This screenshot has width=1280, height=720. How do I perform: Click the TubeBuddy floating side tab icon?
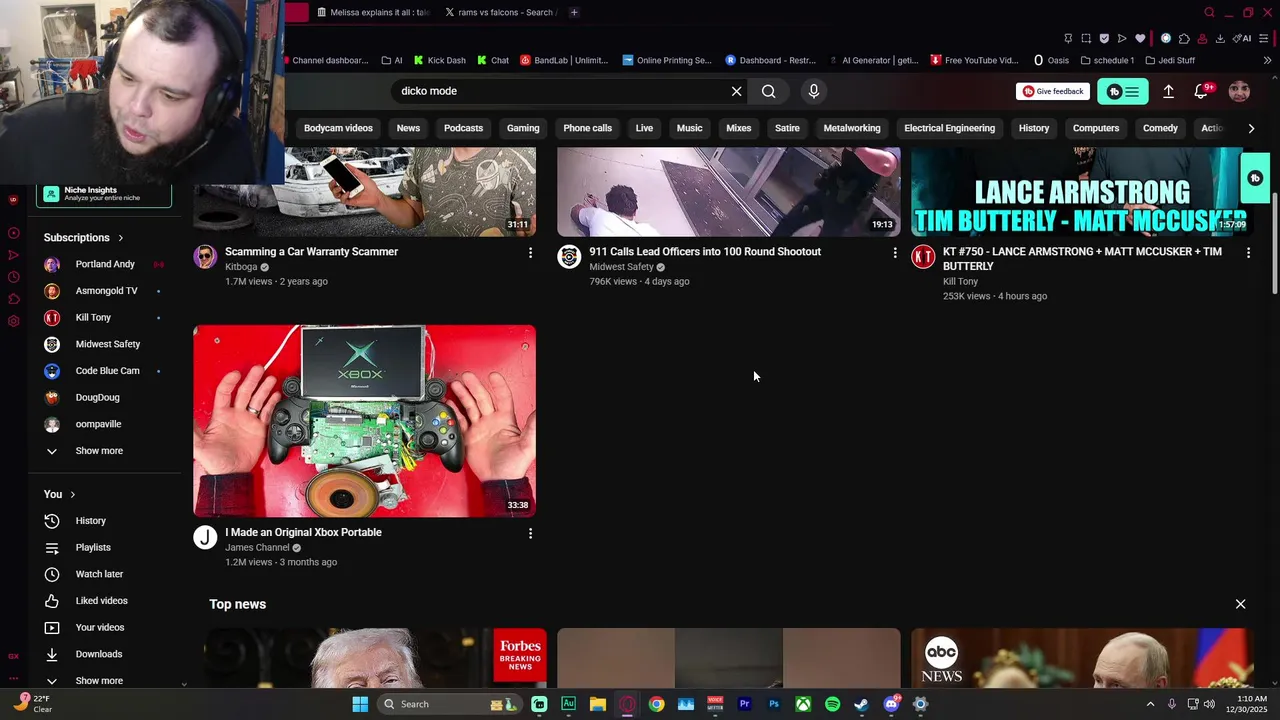pyautogui.click(x=1255, y=178)
